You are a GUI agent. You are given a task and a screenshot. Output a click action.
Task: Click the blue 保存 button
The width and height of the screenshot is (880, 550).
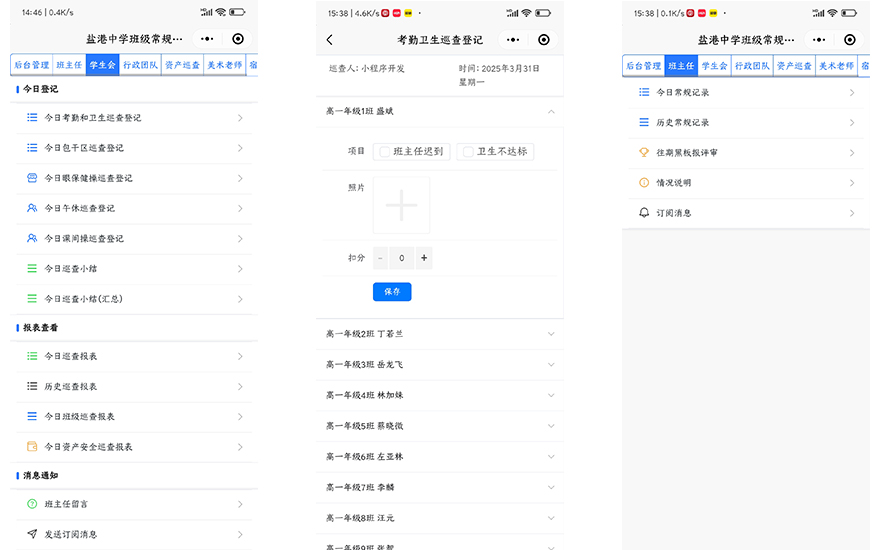[392, 292]
